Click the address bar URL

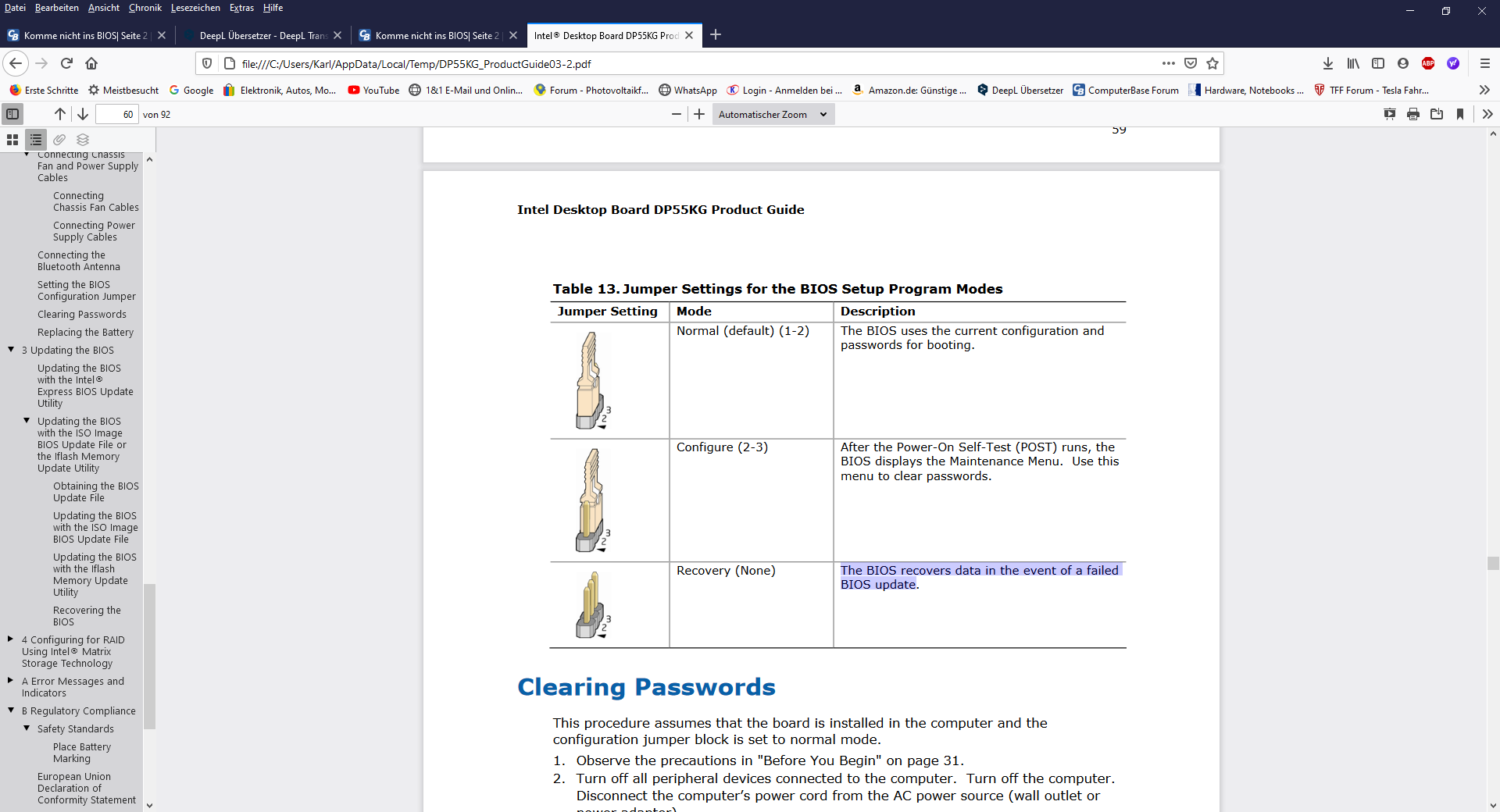pos(416,64)
